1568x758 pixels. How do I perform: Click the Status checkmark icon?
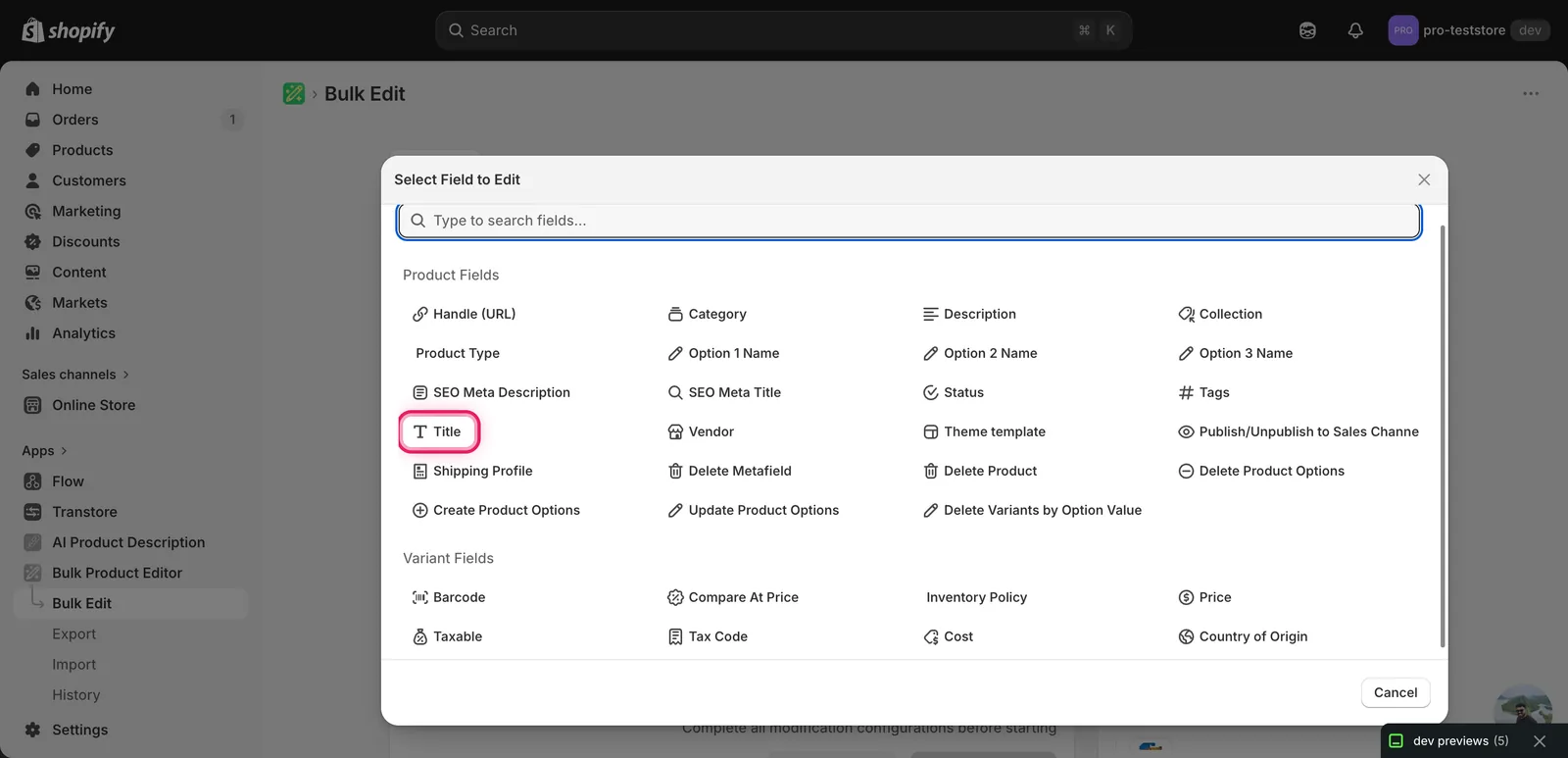point(930,392)
